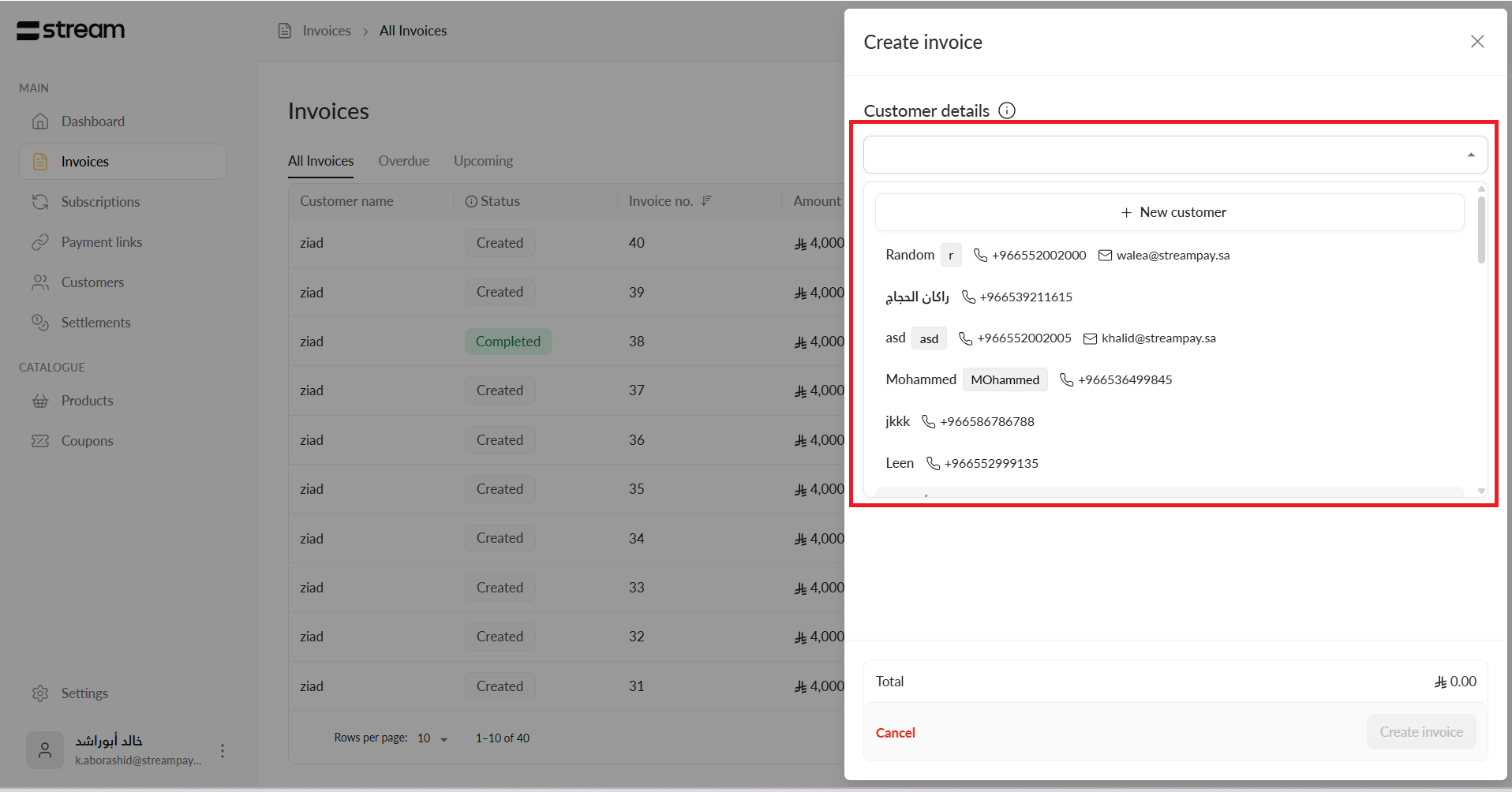Image resolution: width=1512 pixels, height=792 pixels.
Task: Click the Invoice no. sort icon
Action: pyautogui.click(x=706, y=201)
